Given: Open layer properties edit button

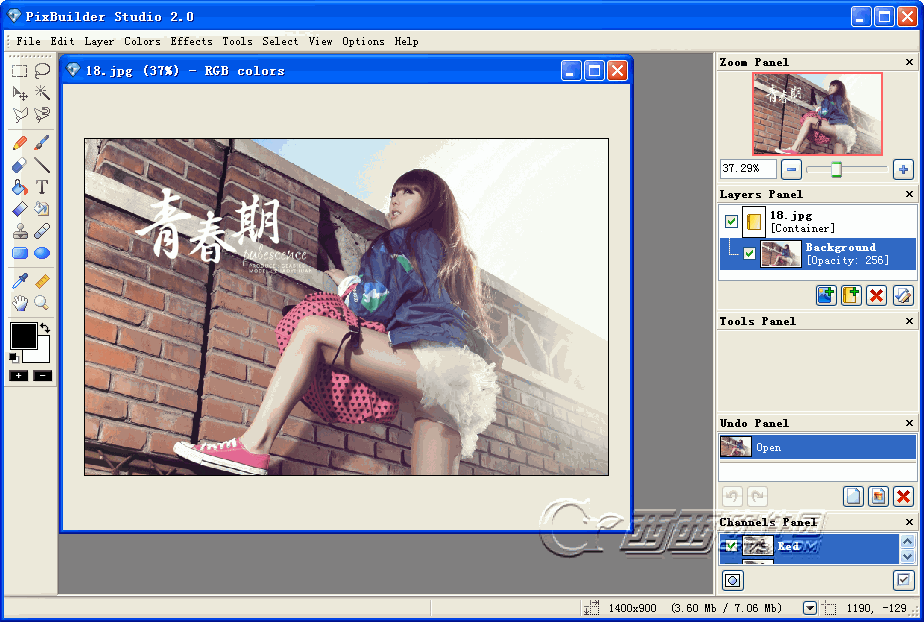Looking at the screenshot, I should (903, 295).
